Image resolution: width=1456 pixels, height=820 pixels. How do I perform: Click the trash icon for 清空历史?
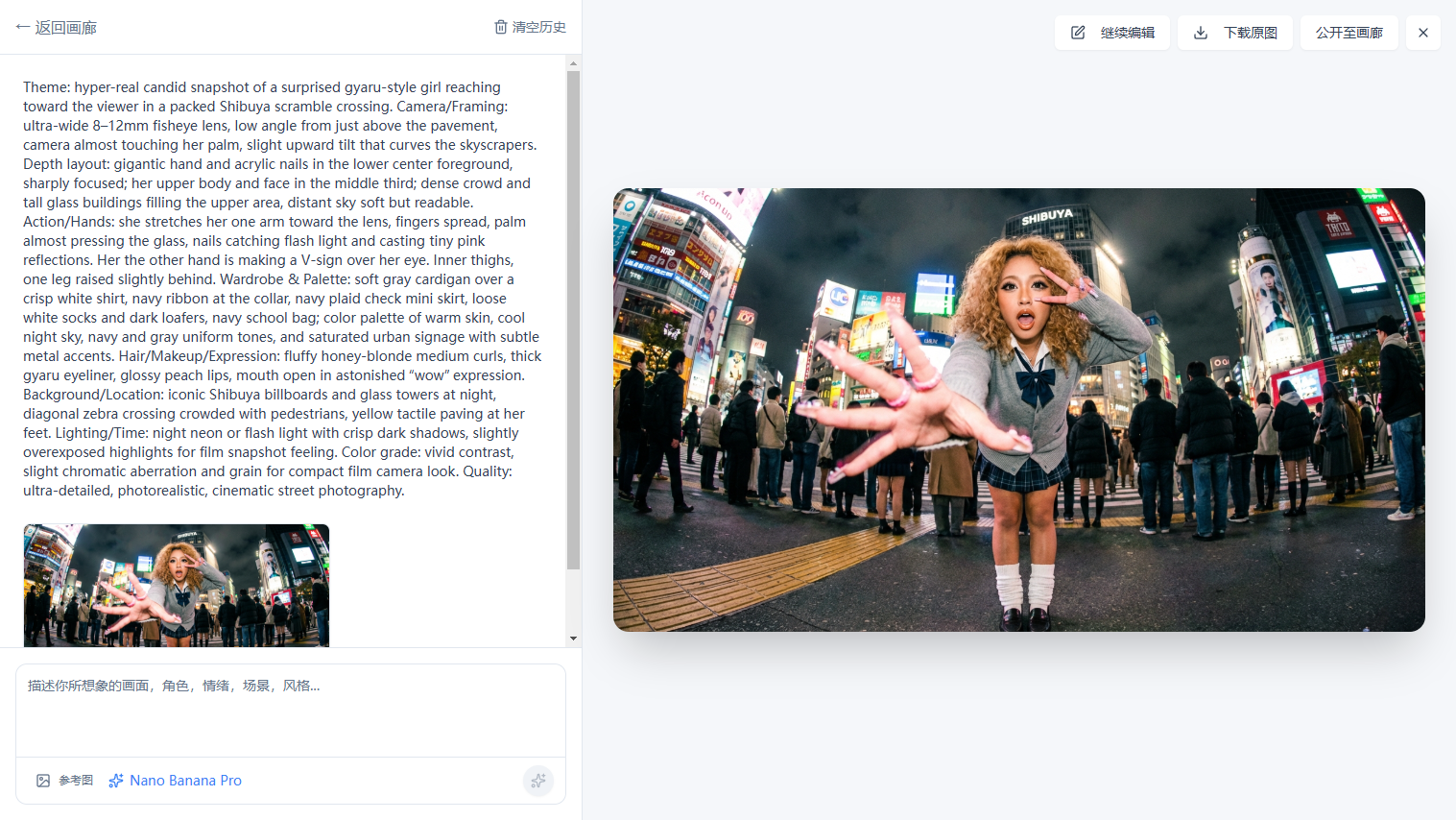[500, 27]
